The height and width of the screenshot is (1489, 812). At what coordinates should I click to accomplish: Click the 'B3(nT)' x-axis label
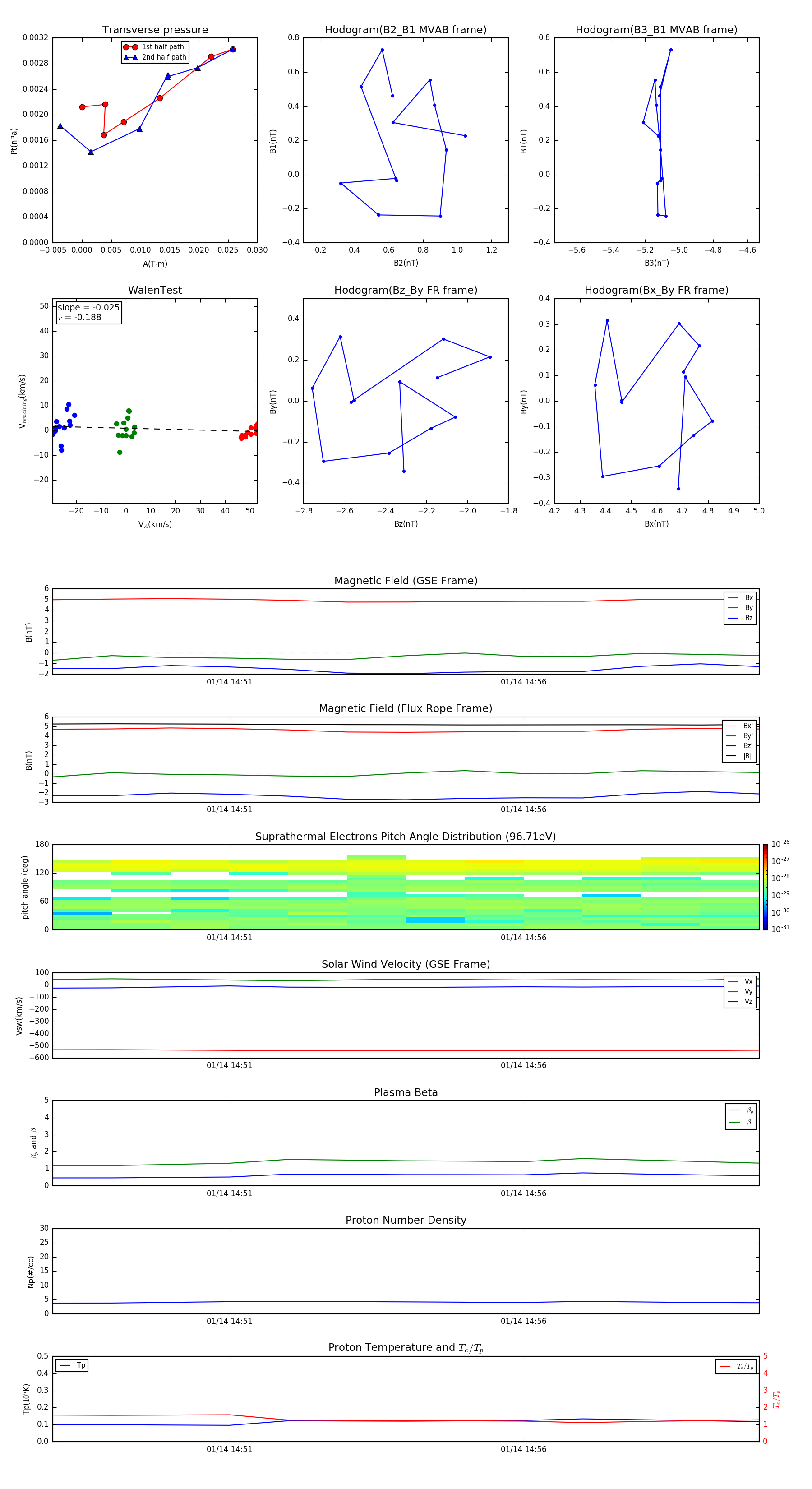point(656,263)
